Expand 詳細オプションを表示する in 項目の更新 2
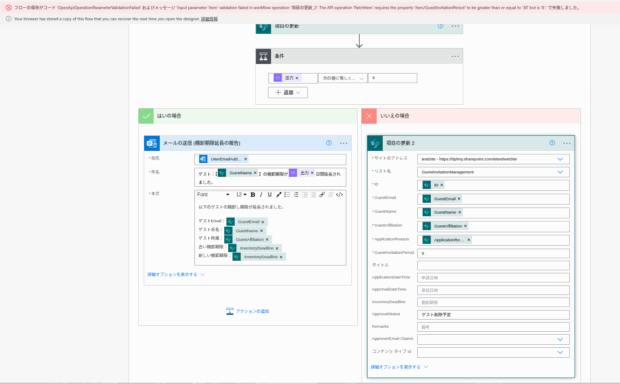The width and height of the screenshot is (620, 384). point(399,367)
